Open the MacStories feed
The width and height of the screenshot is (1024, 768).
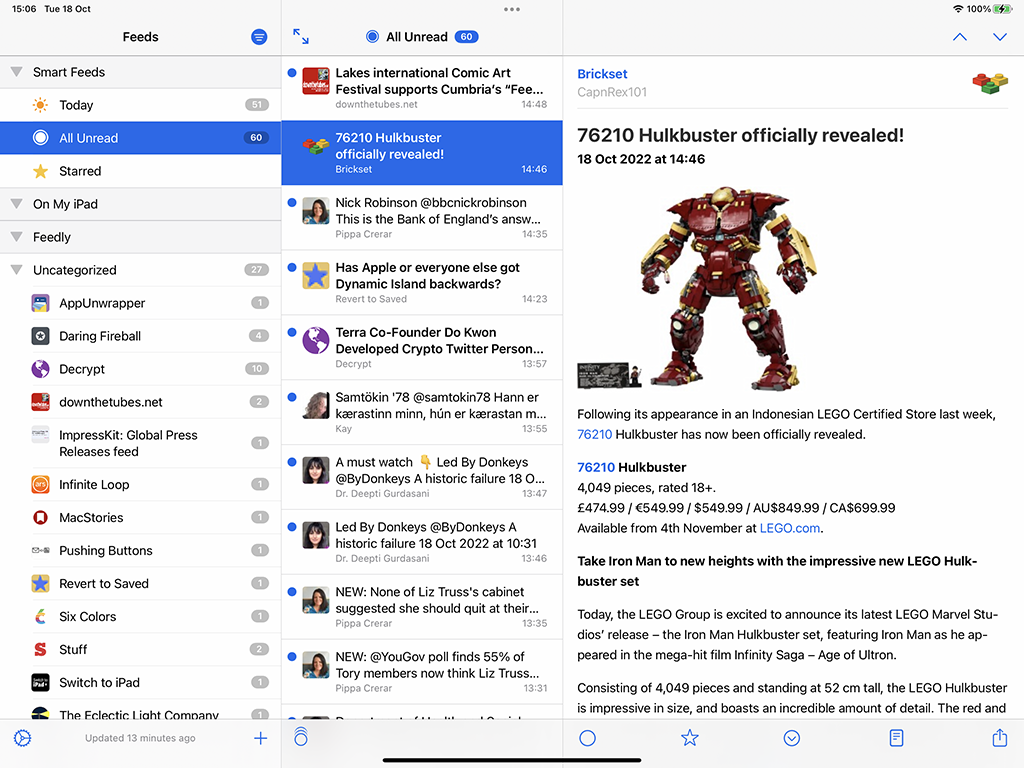[x=140, y=518]
